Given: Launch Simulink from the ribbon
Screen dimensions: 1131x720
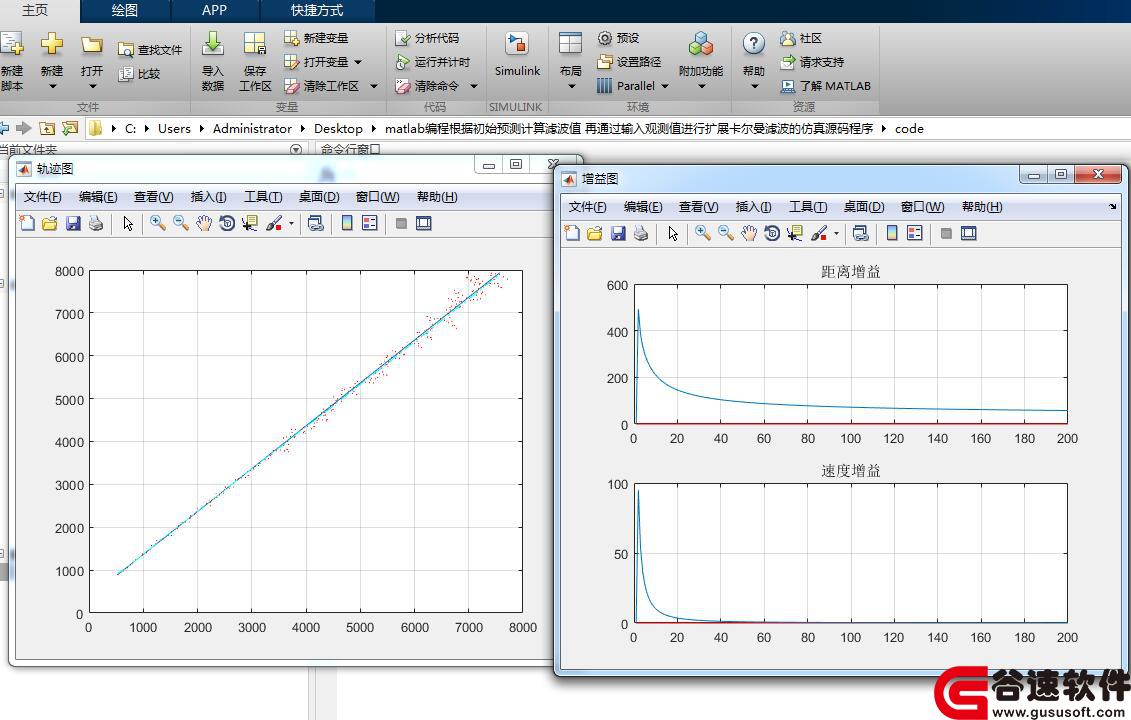Looking at the screenshot, I should [517, 54].
